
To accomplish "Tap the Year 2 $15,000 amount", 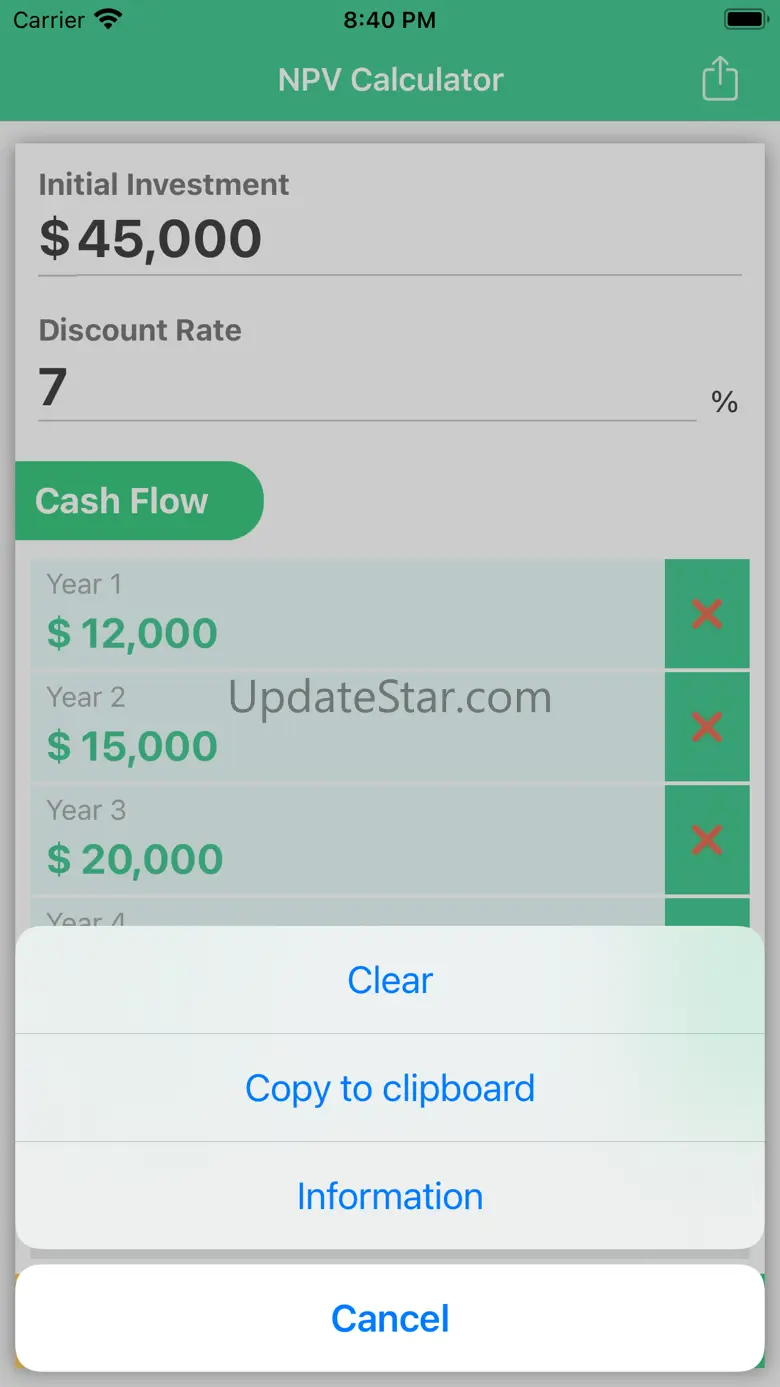I will pos(133,746).
